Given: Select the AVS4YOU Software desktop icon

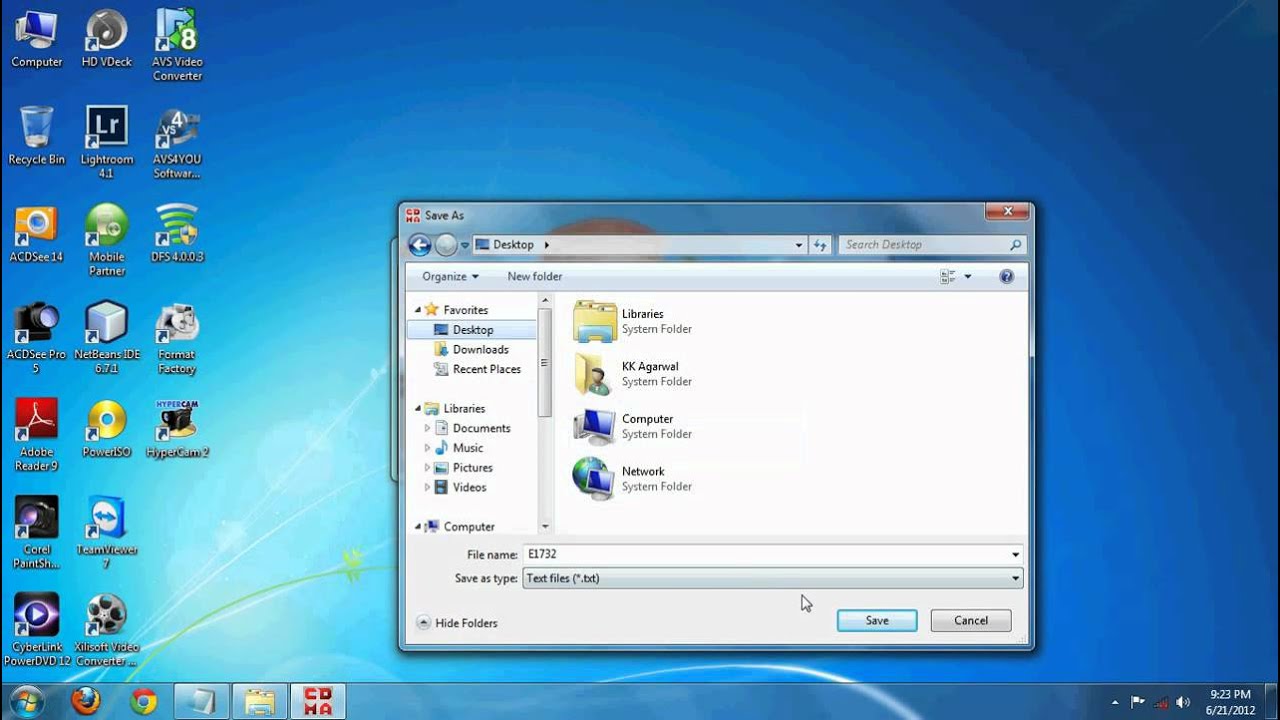Looking at the screenshot, I should [x=177, y=143].
